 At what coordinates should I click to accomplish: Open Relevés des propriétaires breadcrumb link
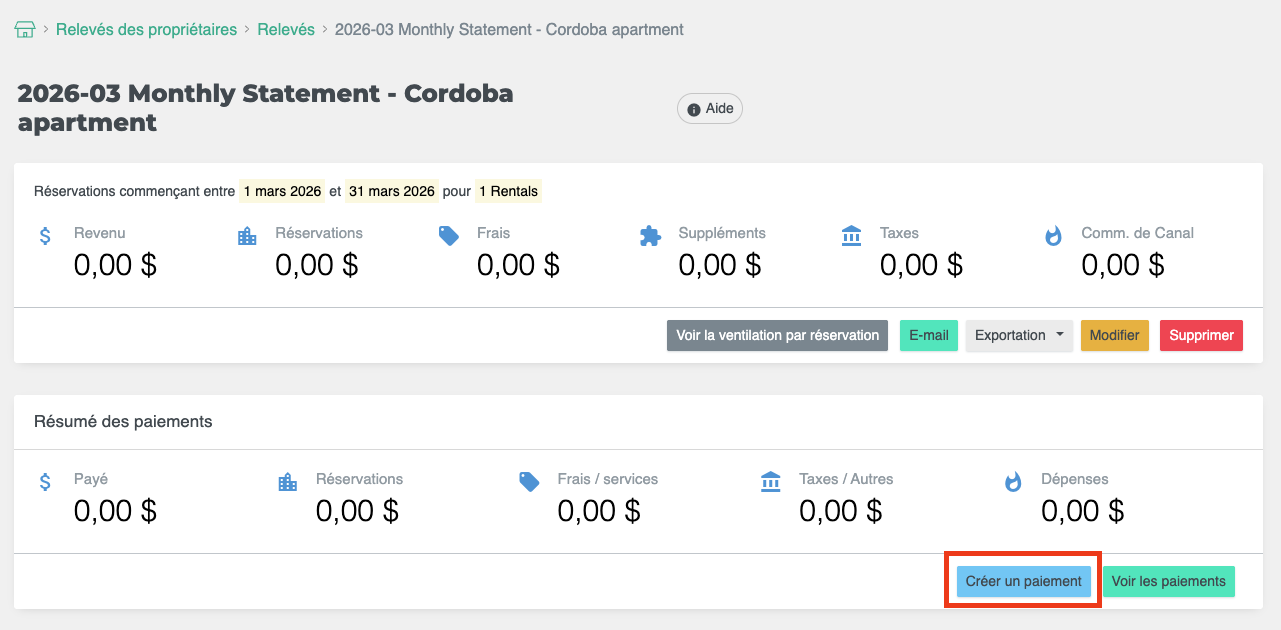pyautogui.click(x=146, y=30)
